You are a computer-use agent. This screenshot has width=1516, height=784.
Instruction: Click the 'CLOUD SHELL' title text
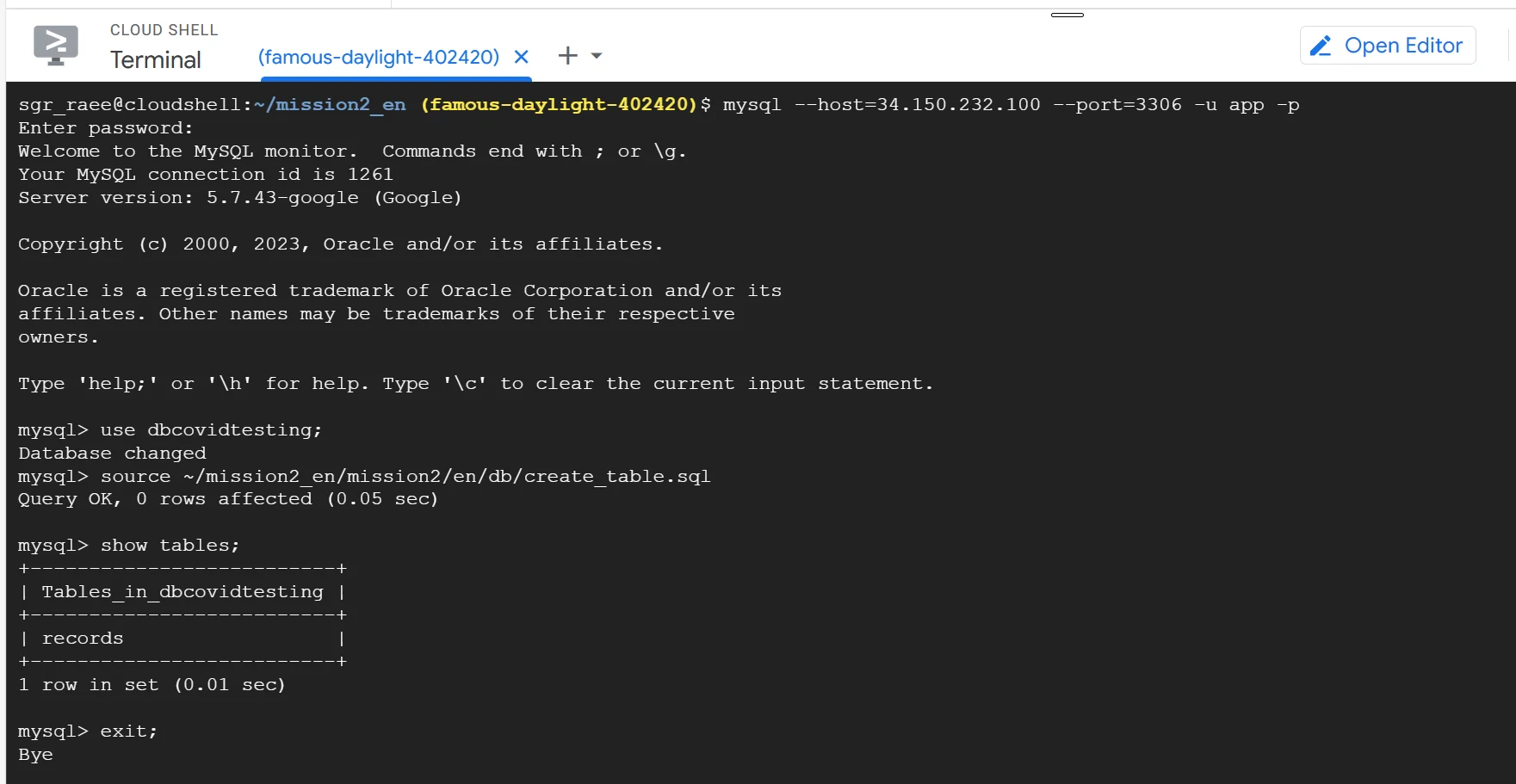164,30
